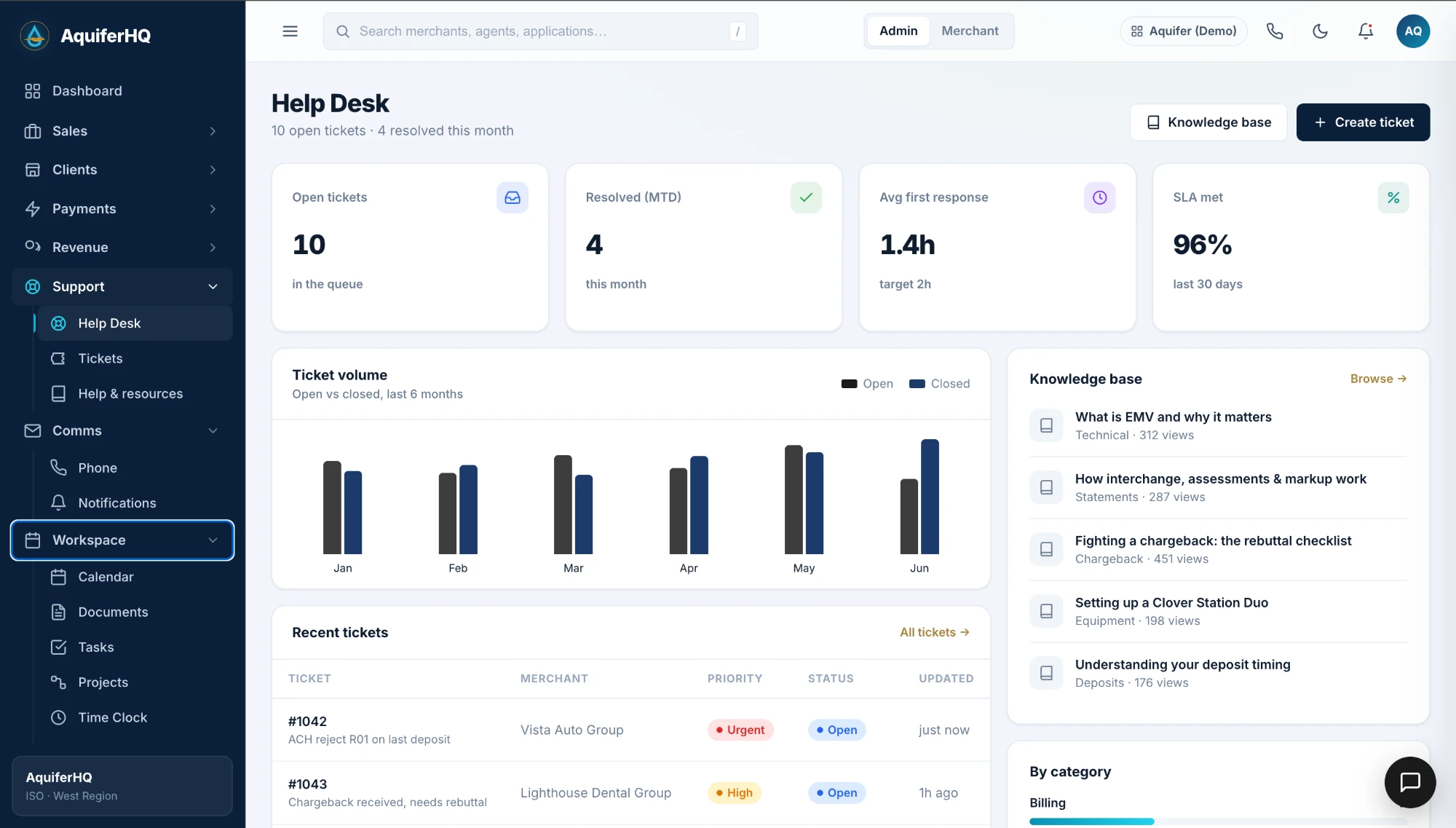The width and height of the screenshot is (1456, 828).
Task: Open the chat widget bubble
Action: click(x=1410, y=782)
